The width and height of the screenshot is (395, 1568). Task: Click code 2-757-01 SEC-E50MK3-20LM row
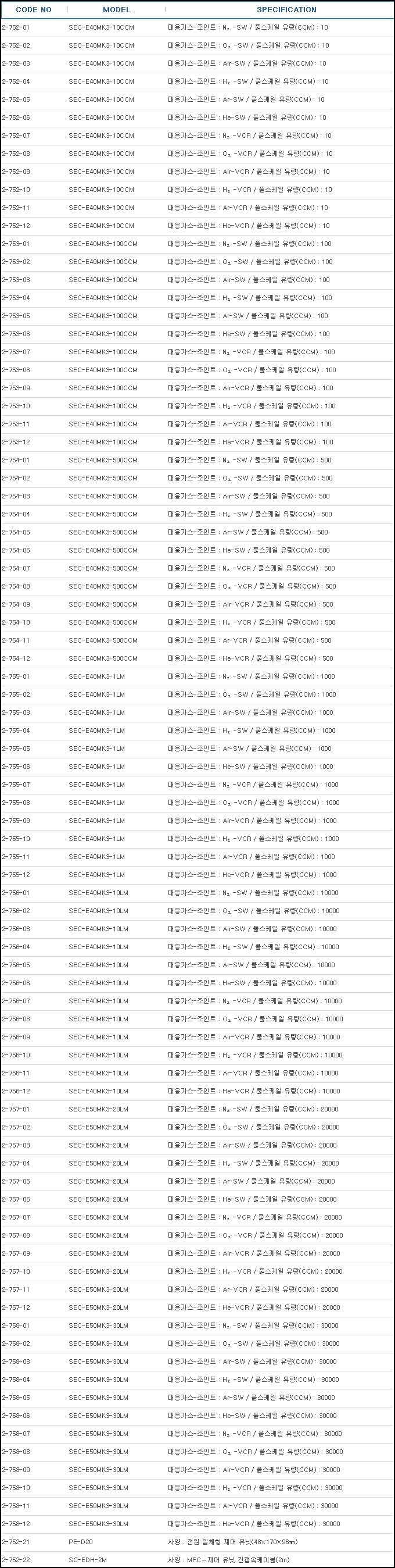coord(198,1109)
